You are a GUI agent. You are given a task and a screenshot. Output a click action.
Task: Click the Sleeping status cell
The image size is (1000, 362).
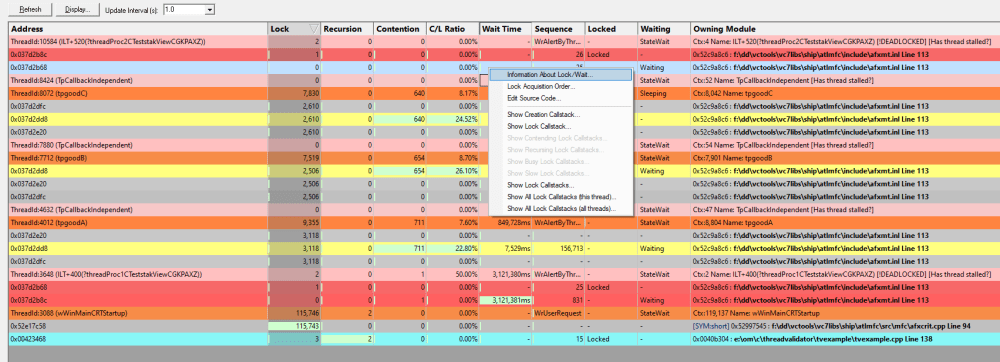[665, 93]
